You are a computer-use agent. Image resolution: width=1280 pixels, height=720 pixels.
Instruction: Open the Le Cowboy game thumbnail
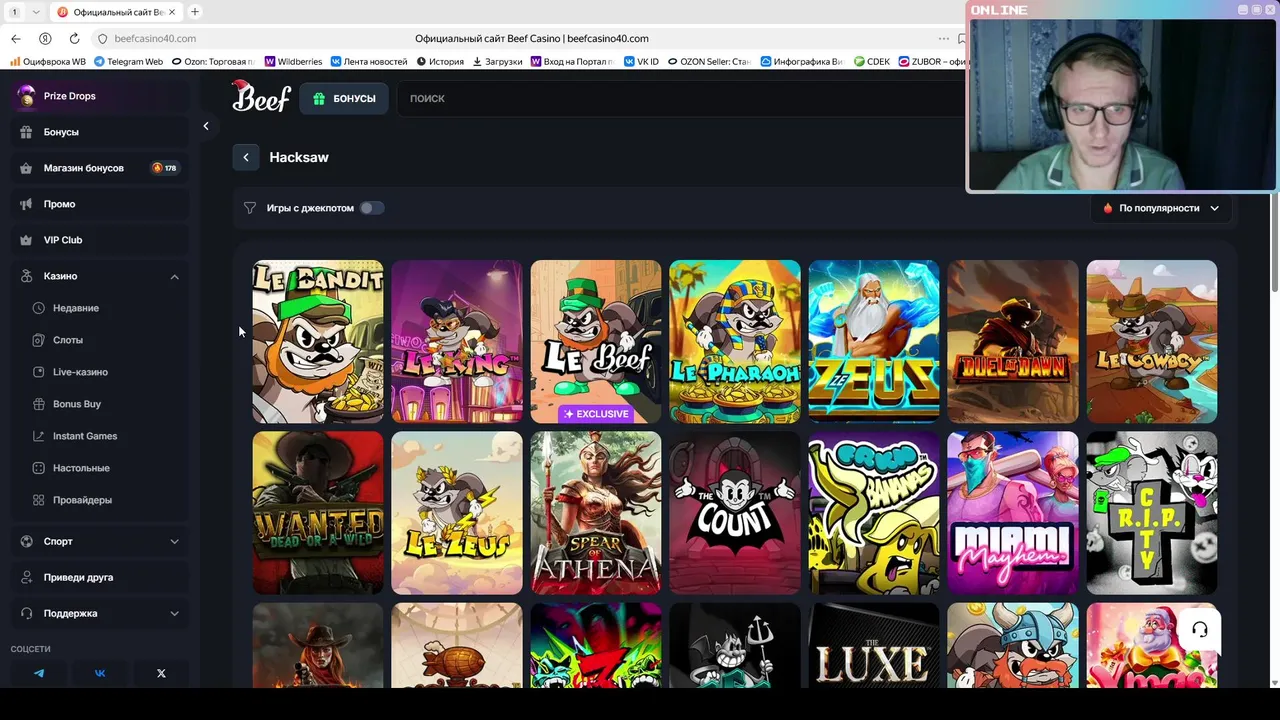coord(1152,342)
